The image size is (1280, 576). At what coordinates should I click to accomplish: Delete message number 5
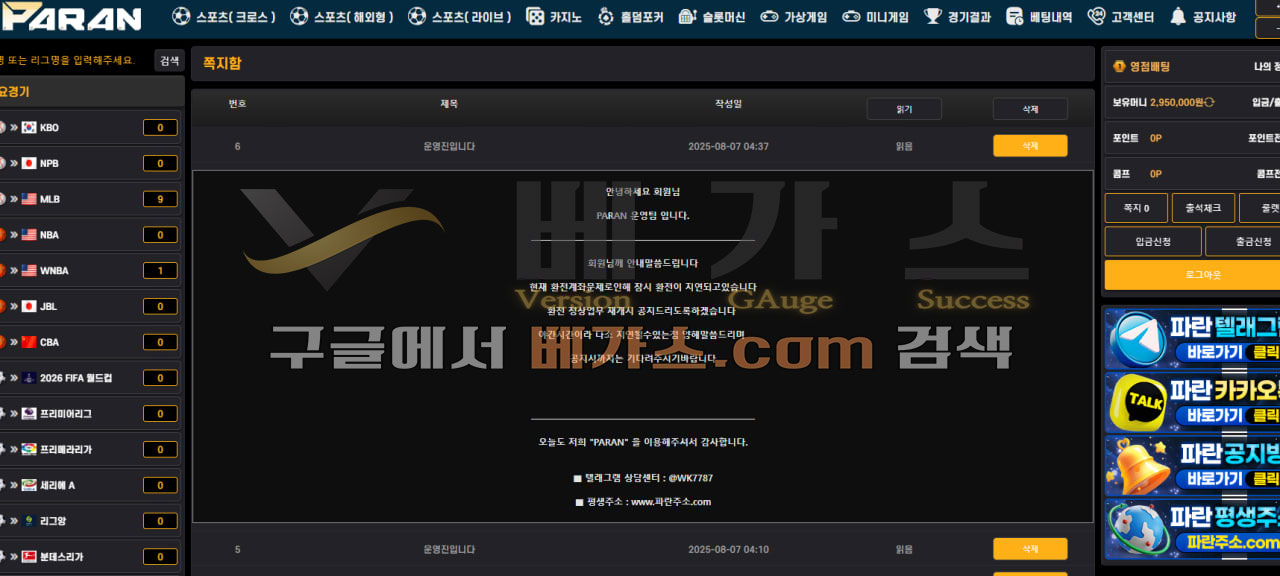pos(1030,549)
